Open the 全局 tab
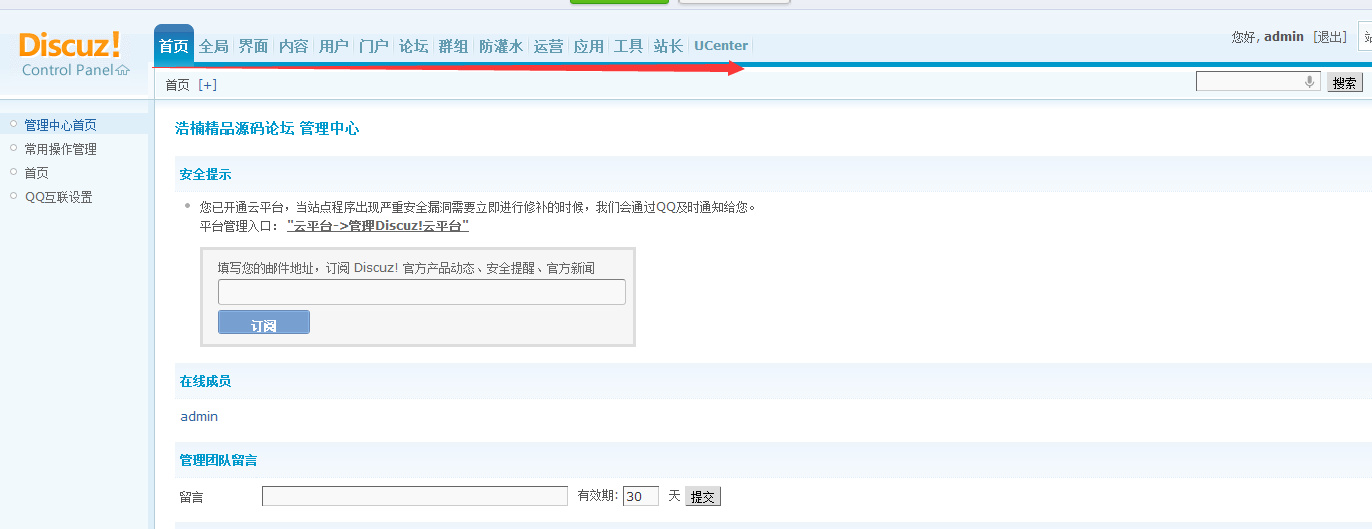 click(x=214, y=46)
